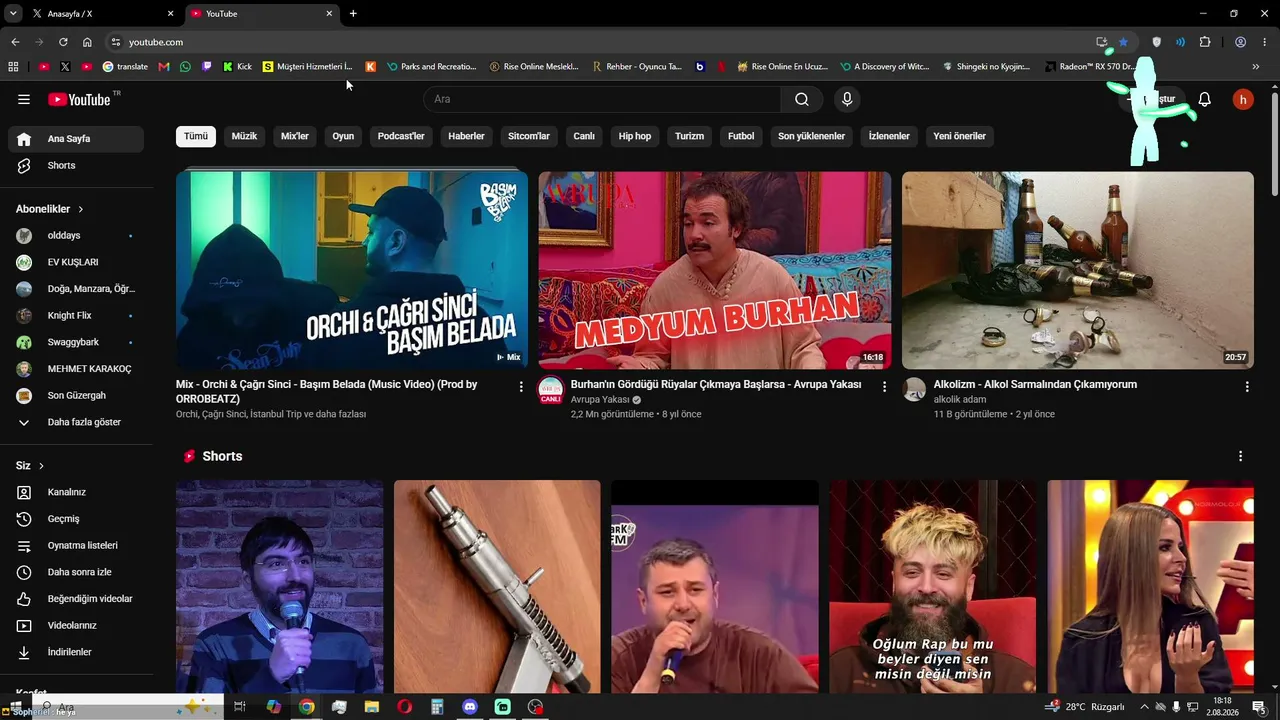
Task: Click the Chrome address bar showing youtube.com
Action: (x=600, y=42)
